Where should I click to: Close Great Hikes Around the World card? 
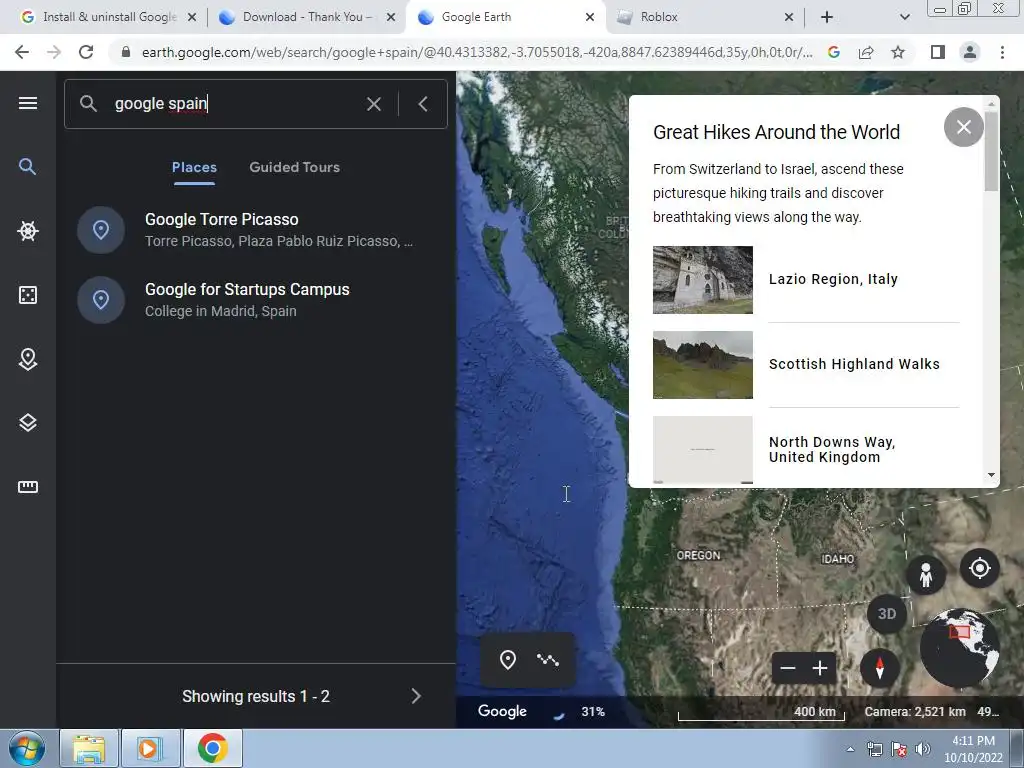(x=963, y=127)
